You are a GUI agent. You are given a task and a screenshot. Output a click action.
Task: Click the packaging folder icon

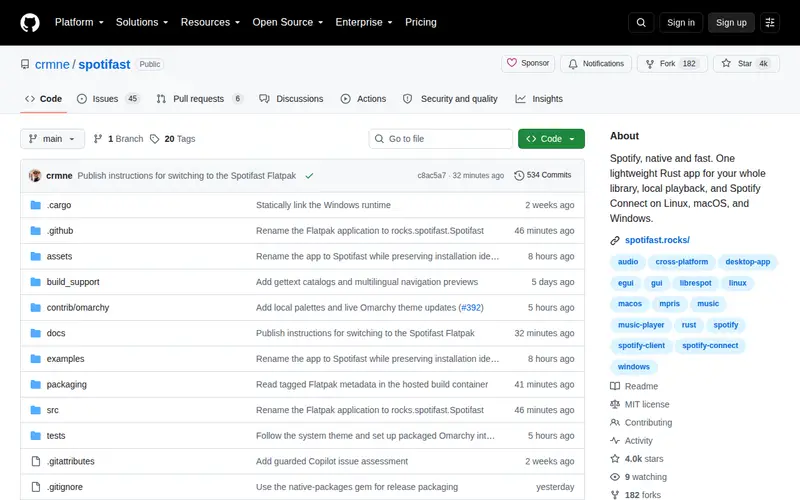(x=35, y=384)
